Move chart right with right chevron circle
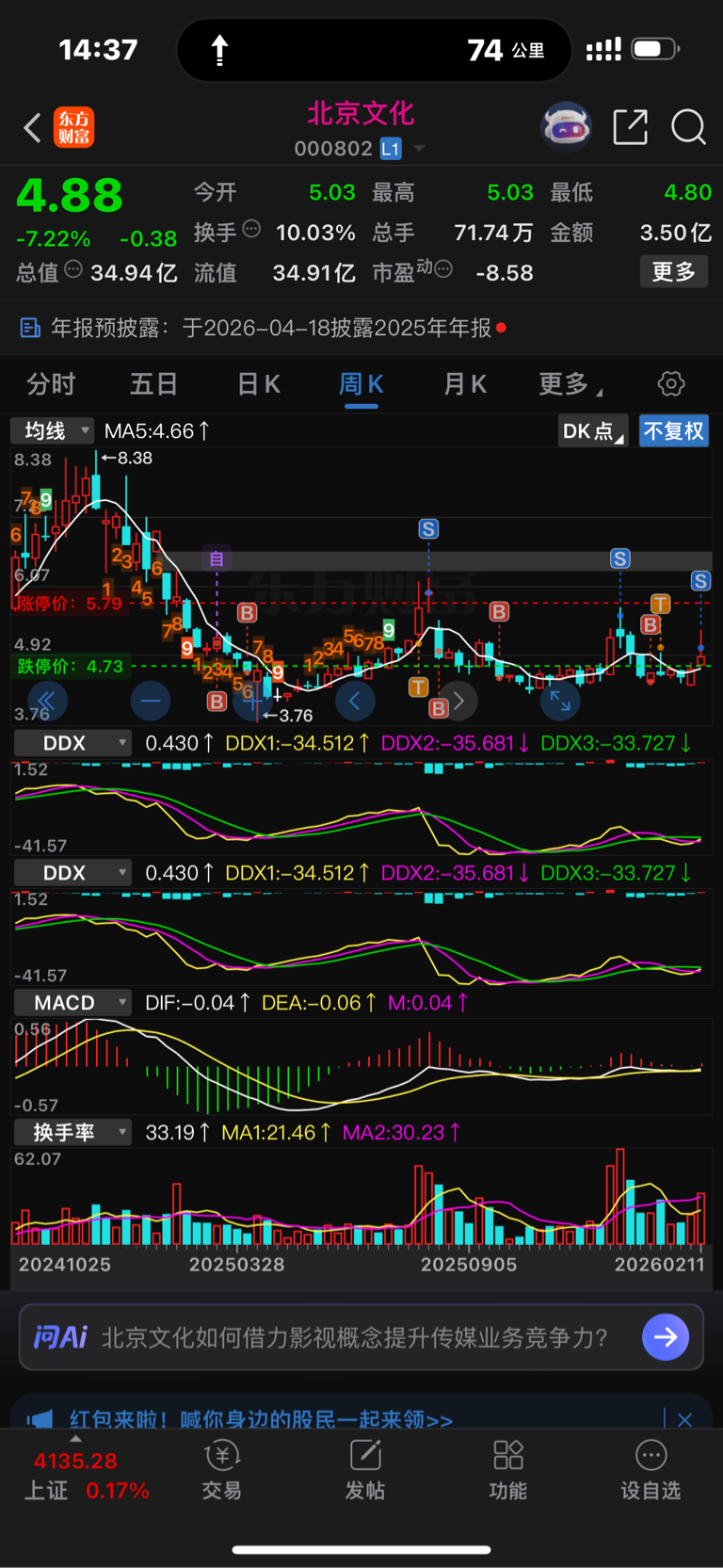Screen dimensions: 723x1568 [x=458, y=701]
